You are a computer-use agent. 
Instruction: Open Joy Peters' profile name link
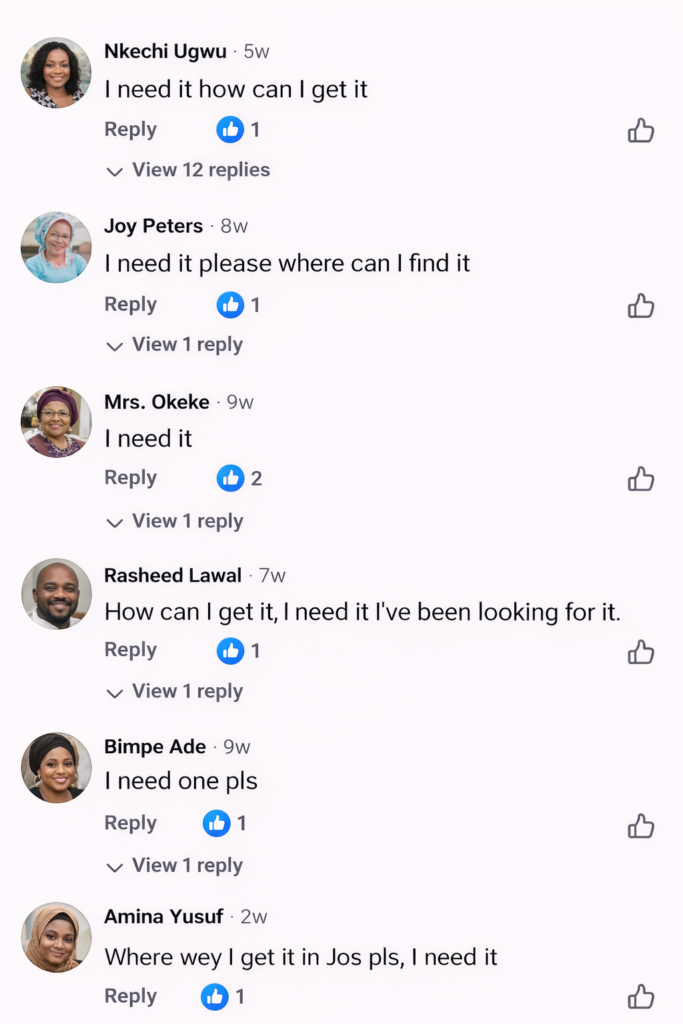tap(153, 226)
